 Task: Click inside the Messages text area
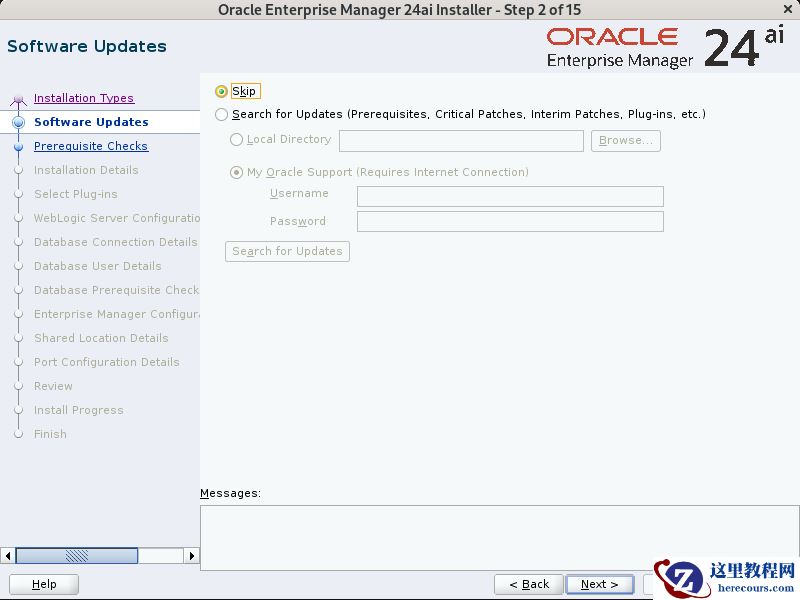(x=499, y=538)
